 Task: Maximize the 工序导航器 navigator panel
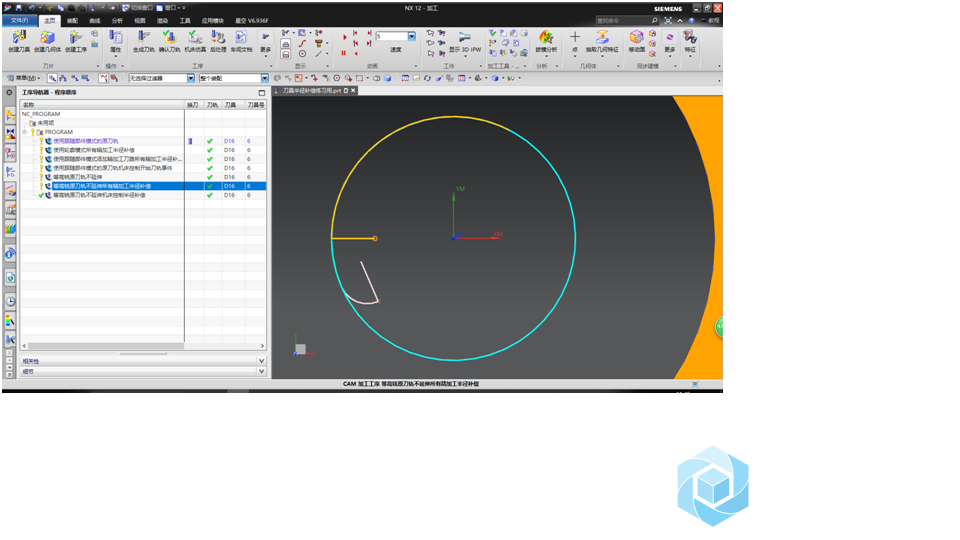(261, 93)
